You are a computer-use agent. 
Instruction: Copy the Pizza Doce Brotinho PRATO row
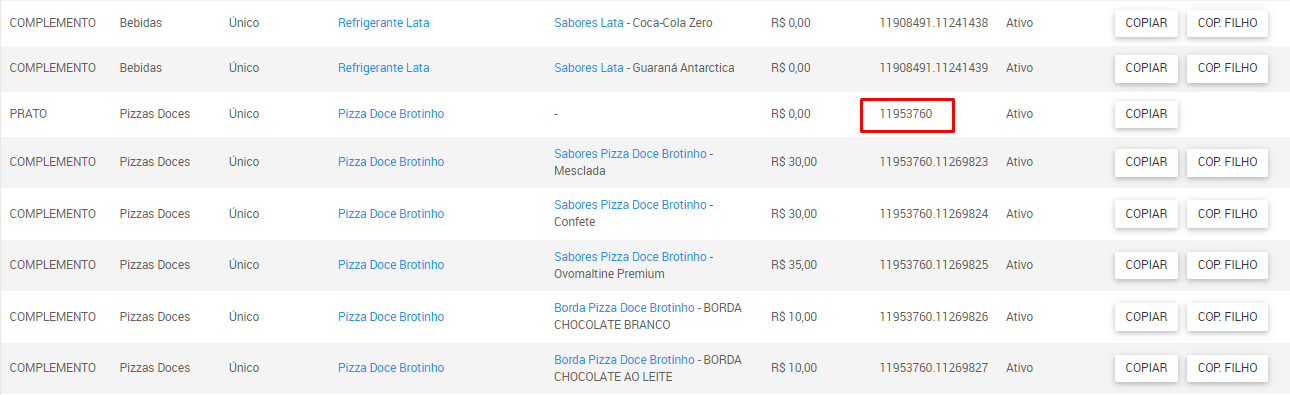(1146, 114)
